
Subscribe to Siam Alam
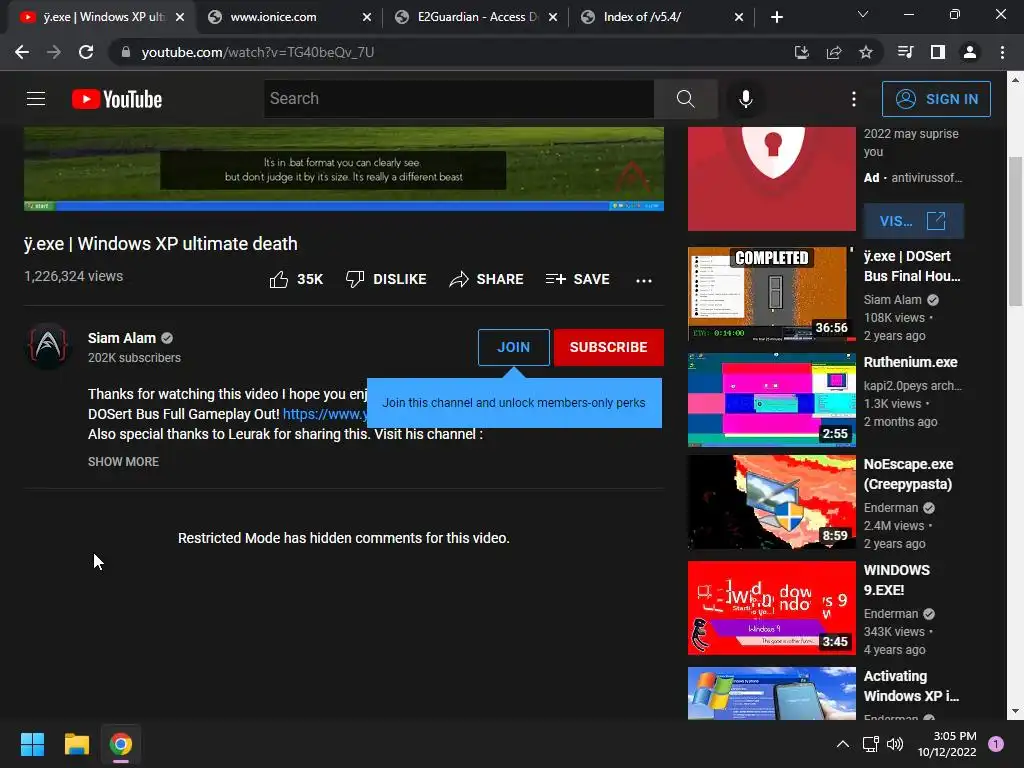tap(609, 347)
